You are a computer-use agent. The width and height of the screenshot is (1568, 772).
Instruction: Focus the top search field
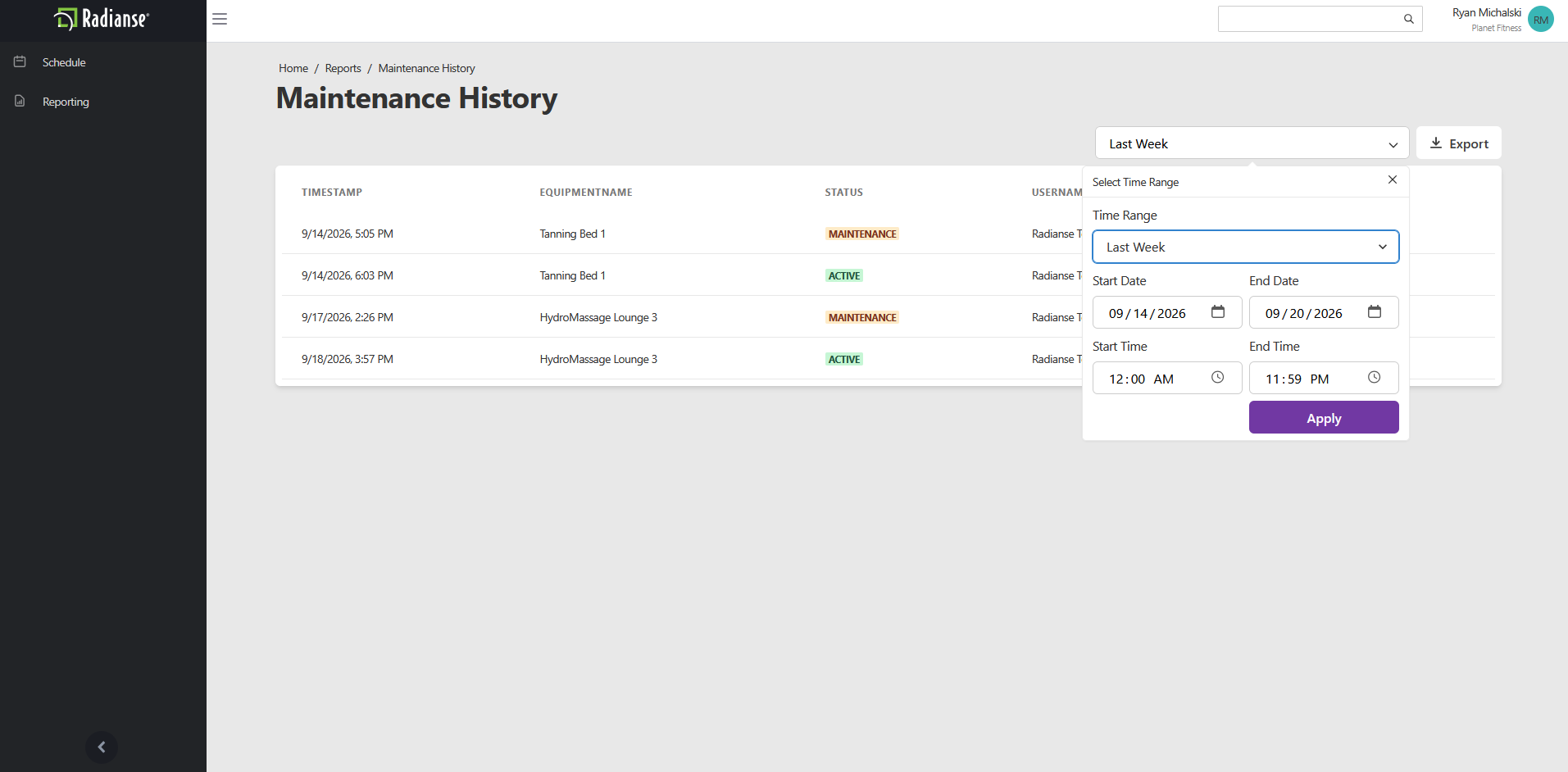[x=1320, y=19]
